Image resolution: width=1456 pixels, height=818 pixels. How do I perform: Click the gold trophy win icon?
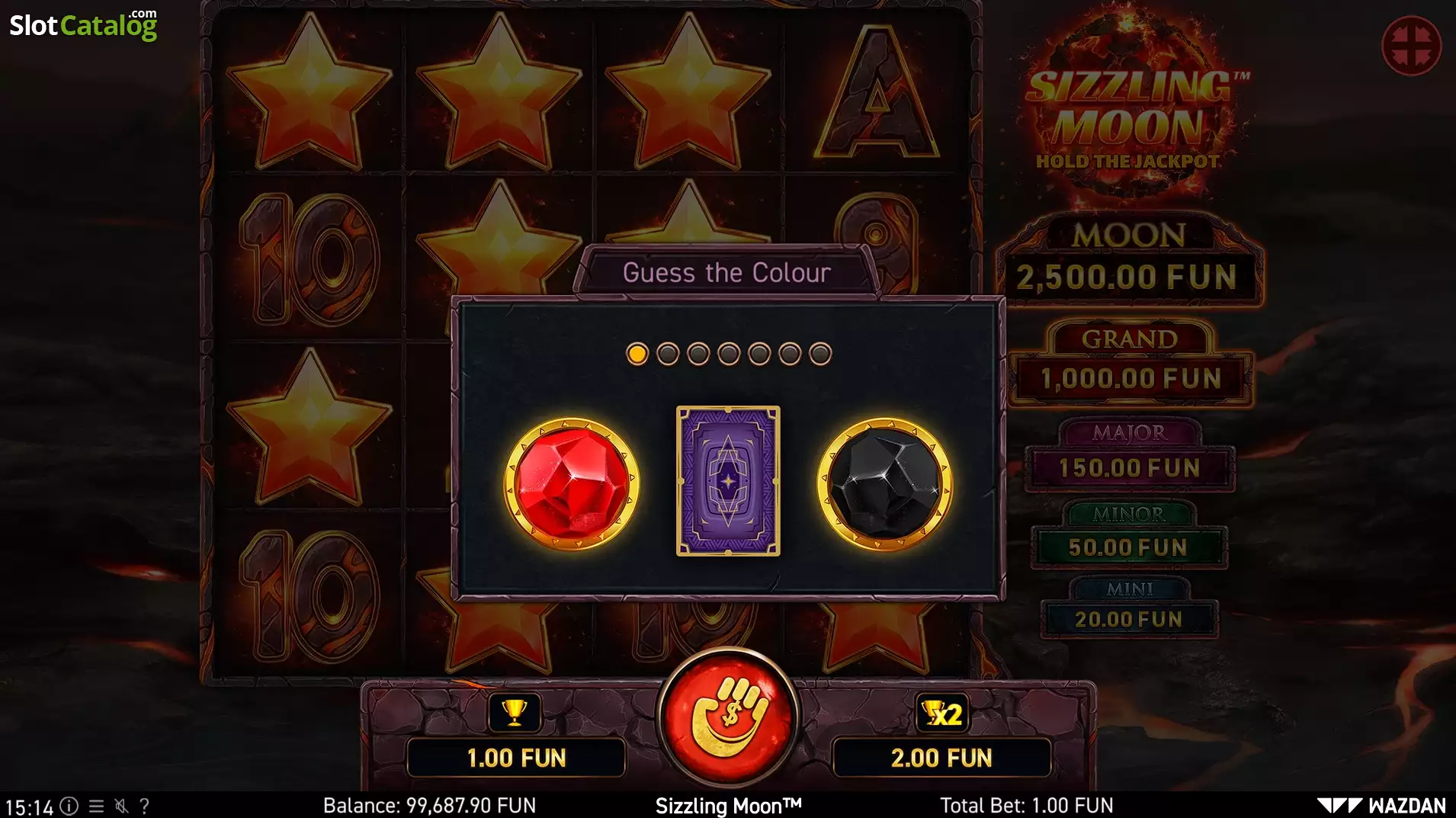[x=515, y=713]
